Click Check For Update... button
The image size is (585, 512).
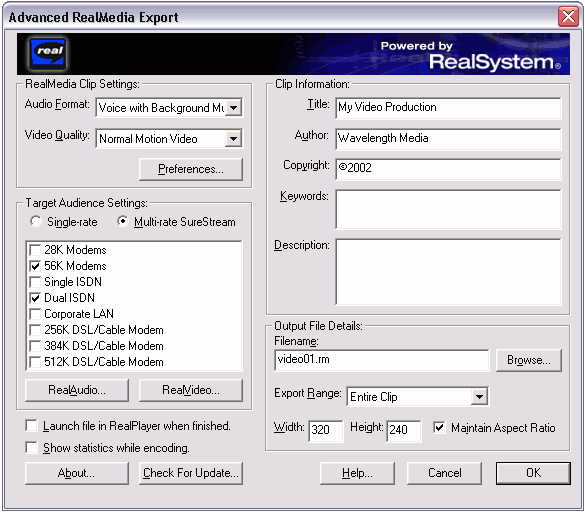tap(191, 473)
